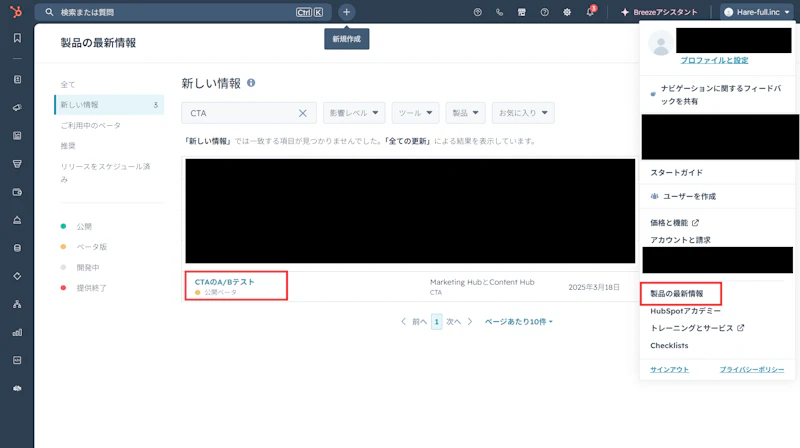This screenshot has width=800, height=448.
Task: Click the plus icon to create new
Action: [346, 12]
